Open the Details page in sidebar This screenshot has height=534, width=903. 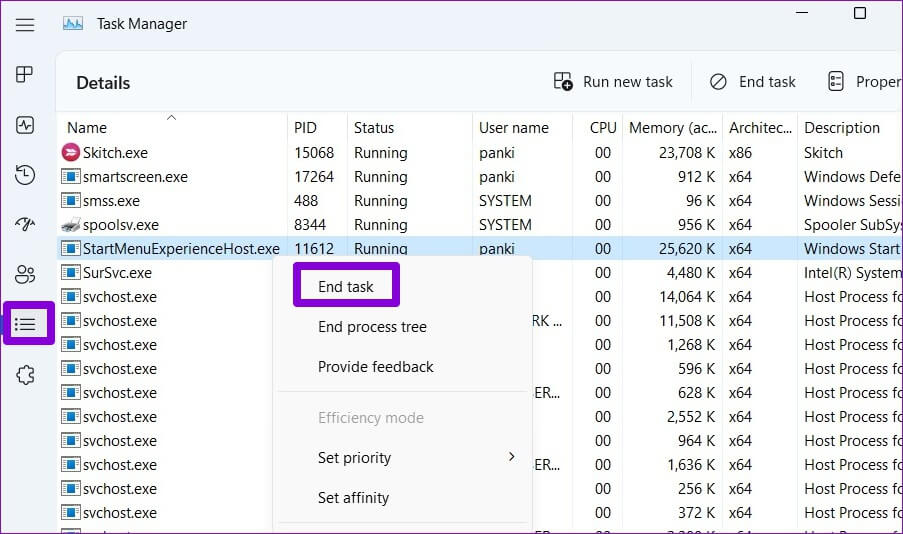25,324
